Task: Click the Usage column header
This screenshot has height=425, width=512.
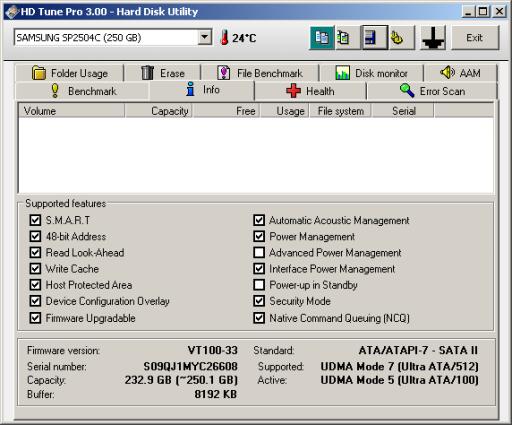Action: (x=285, y=111)
